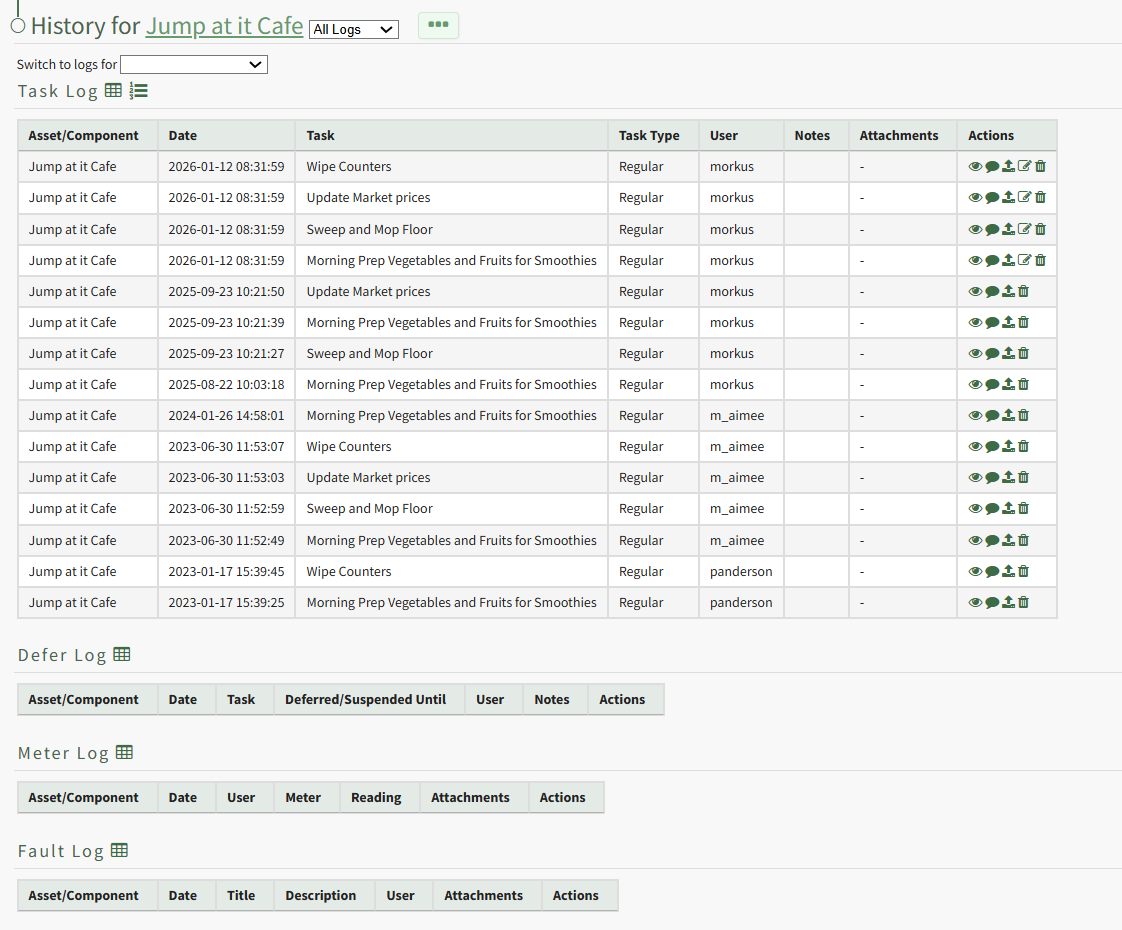Screen dimensions: 1122x930
Task: Add comment to first Update Market prices entry
Action: (992, 198)
